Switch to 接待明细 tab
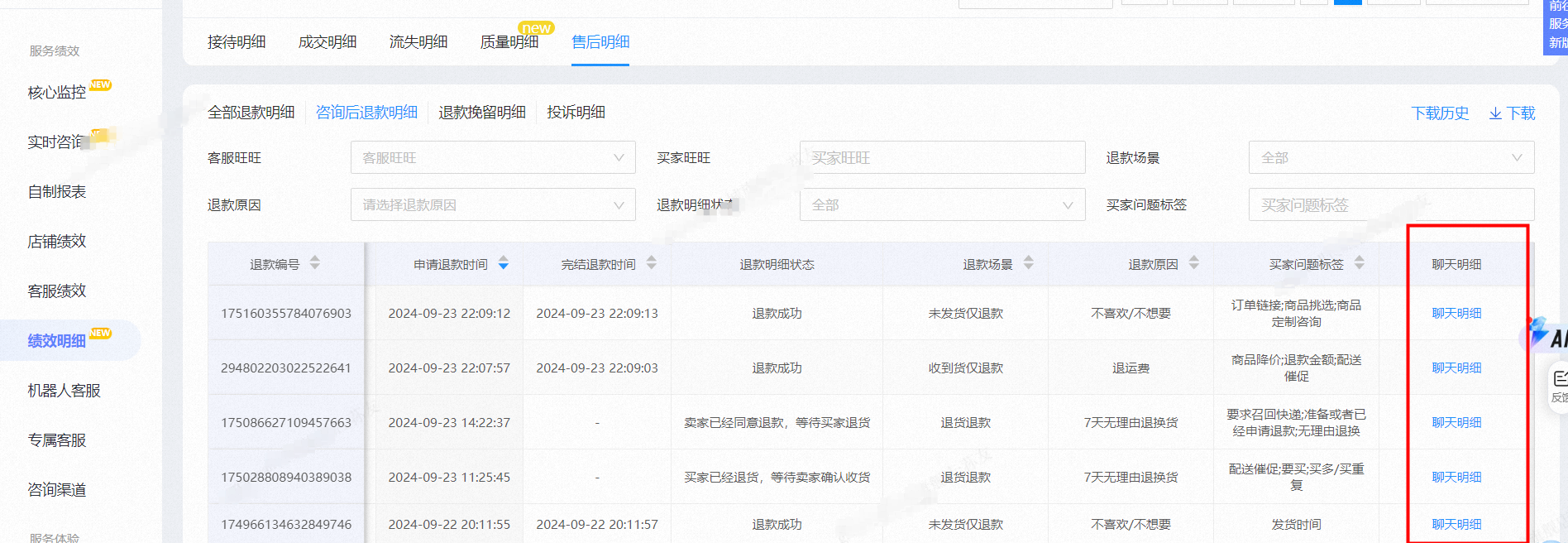 tap(237, 41)
